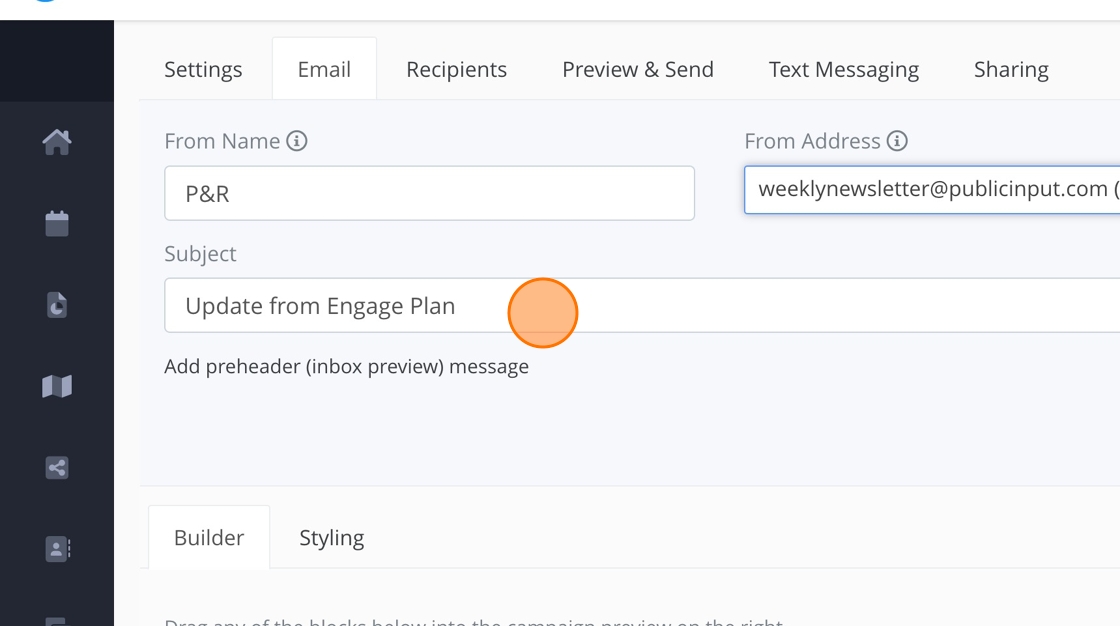Go to the Preview & Send tab

(638, 69)
